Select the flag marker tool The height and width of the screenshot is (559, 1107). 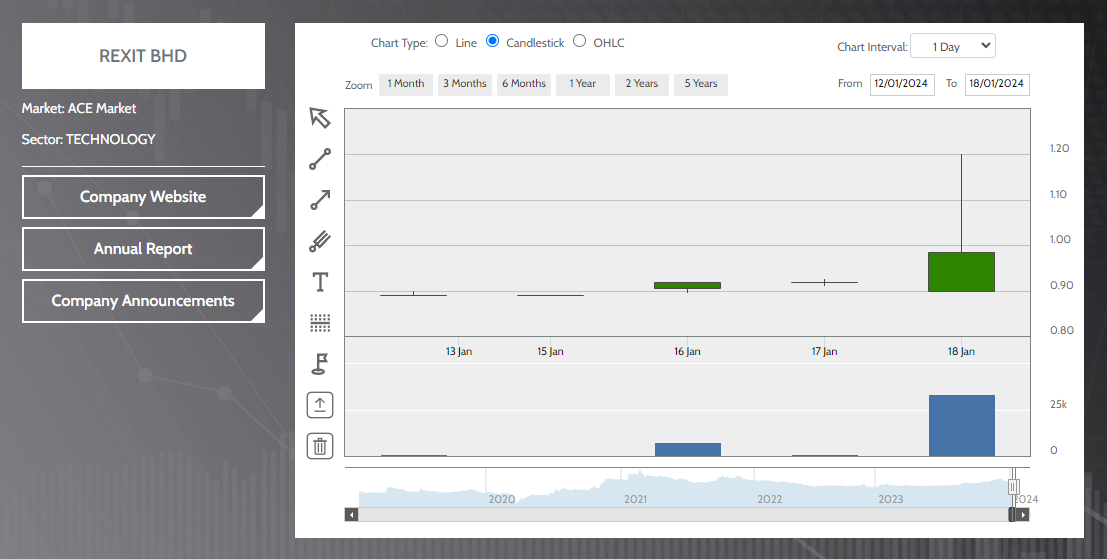coord(320,364)
